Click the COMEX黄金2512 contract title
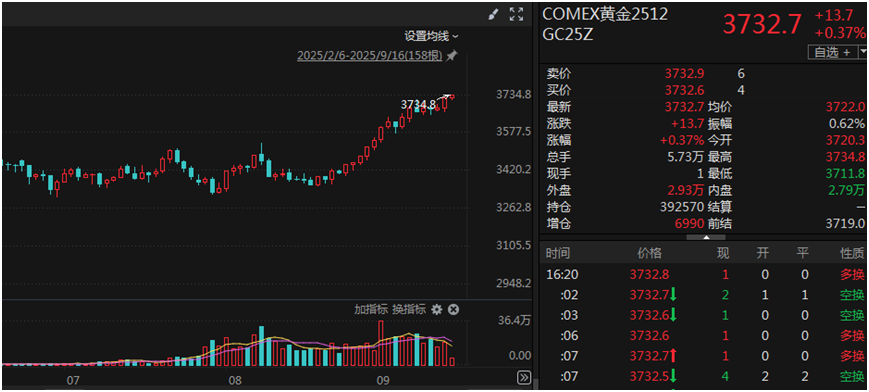Viewport: 869px width, 392px height. click(x=605, y=14)
